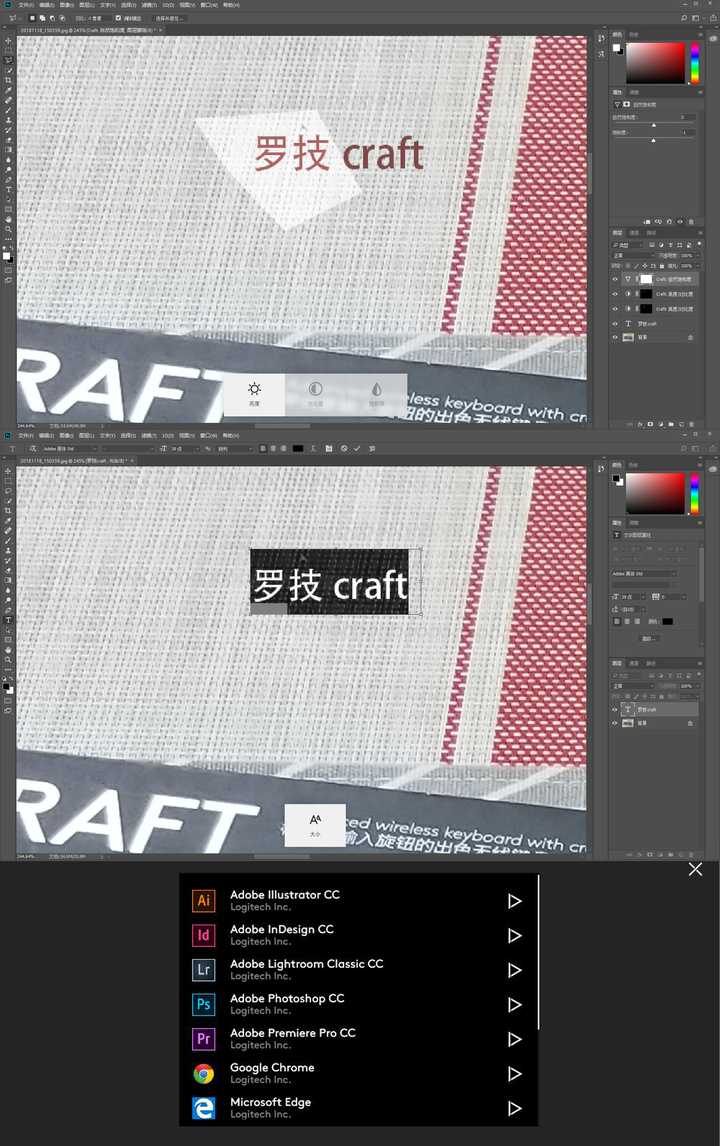The image size is (720, 1146).
Task: Select the Adobe Illustrator CC icon
Action: [204, 900]
